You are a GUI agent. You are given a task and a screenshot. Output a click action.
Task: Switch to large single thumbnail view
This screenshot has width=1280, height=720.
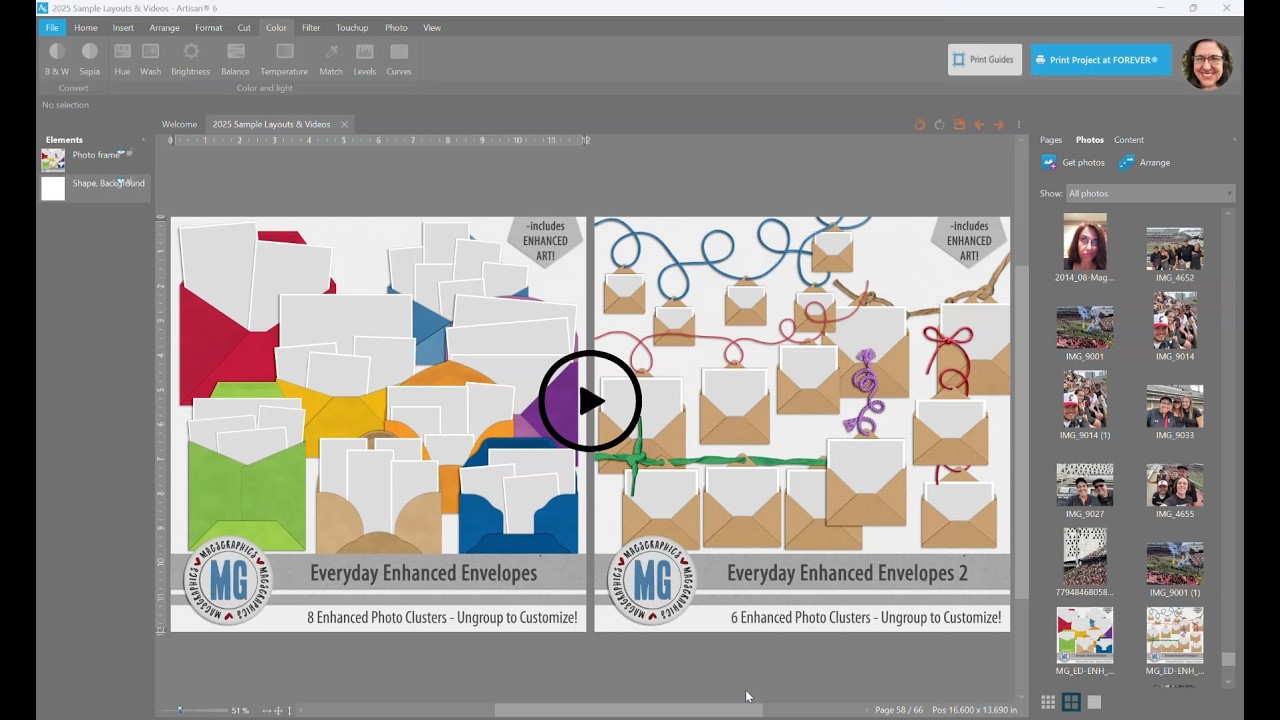point(1094,702)
